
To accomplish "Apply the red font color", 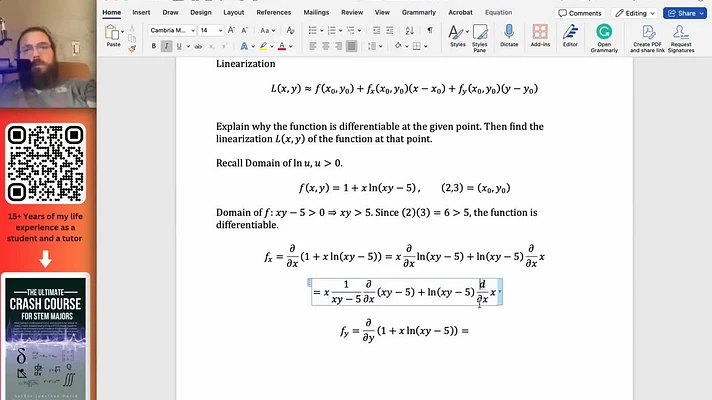I will (282, 46).
